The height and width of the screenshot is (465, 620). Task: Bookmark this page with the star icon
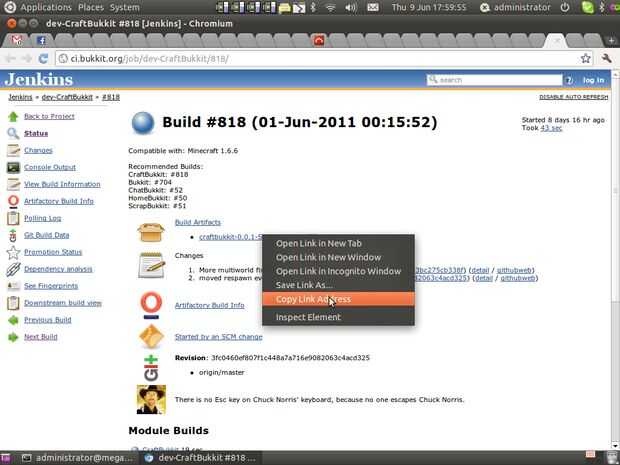point(586,59)
